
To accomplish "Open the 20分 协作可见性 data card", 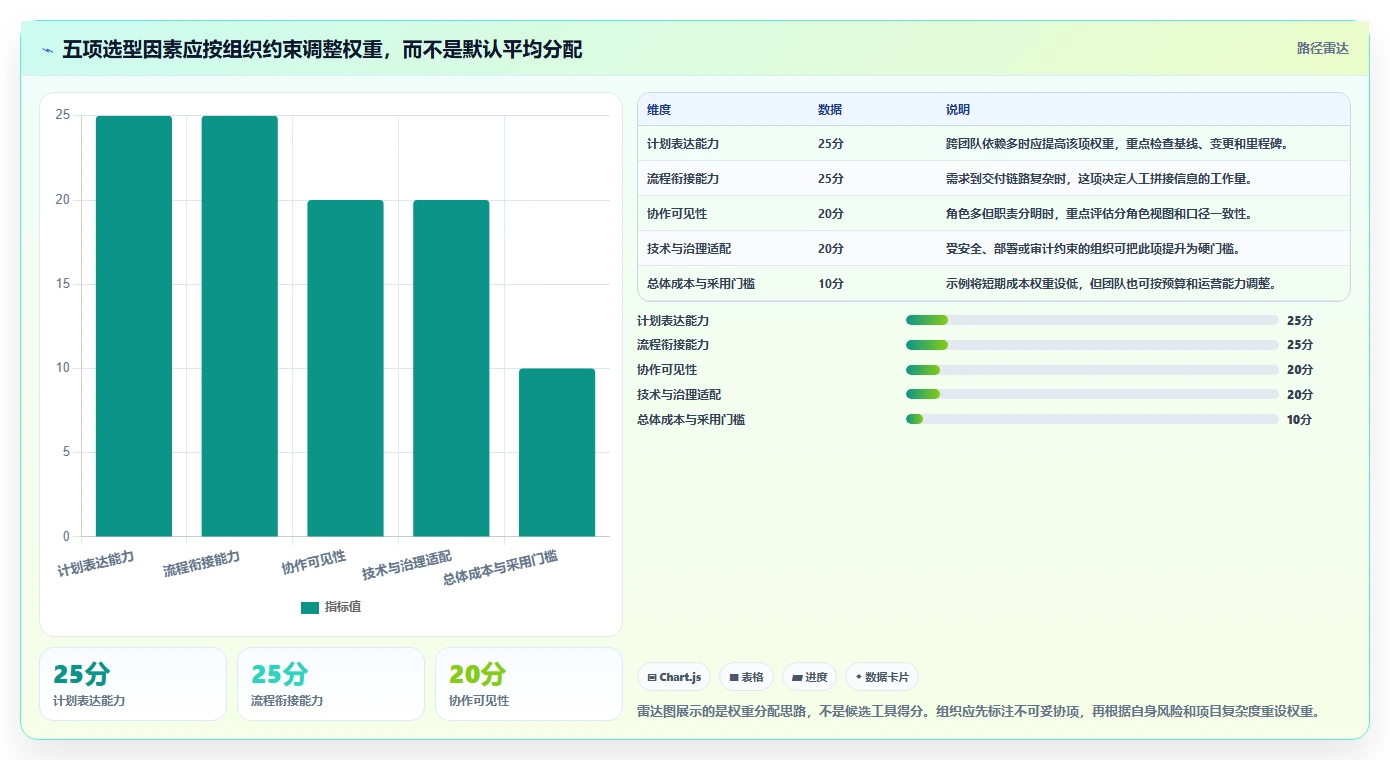I will point(529,684).
